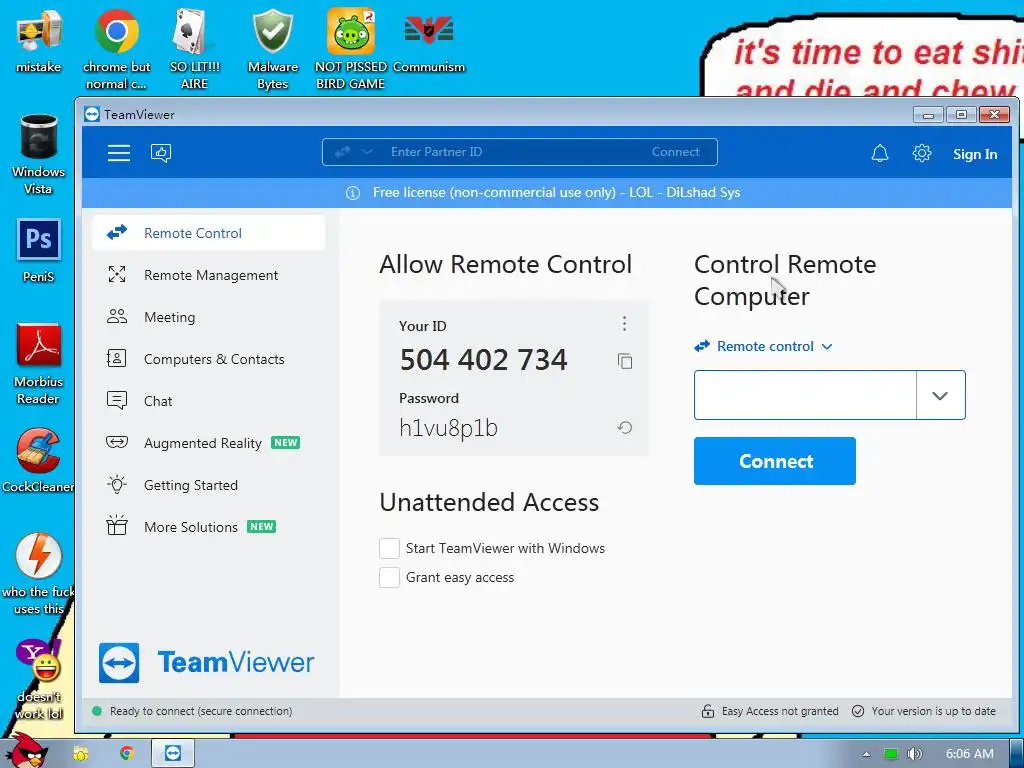Open Remote Management section

pos(209,275)
